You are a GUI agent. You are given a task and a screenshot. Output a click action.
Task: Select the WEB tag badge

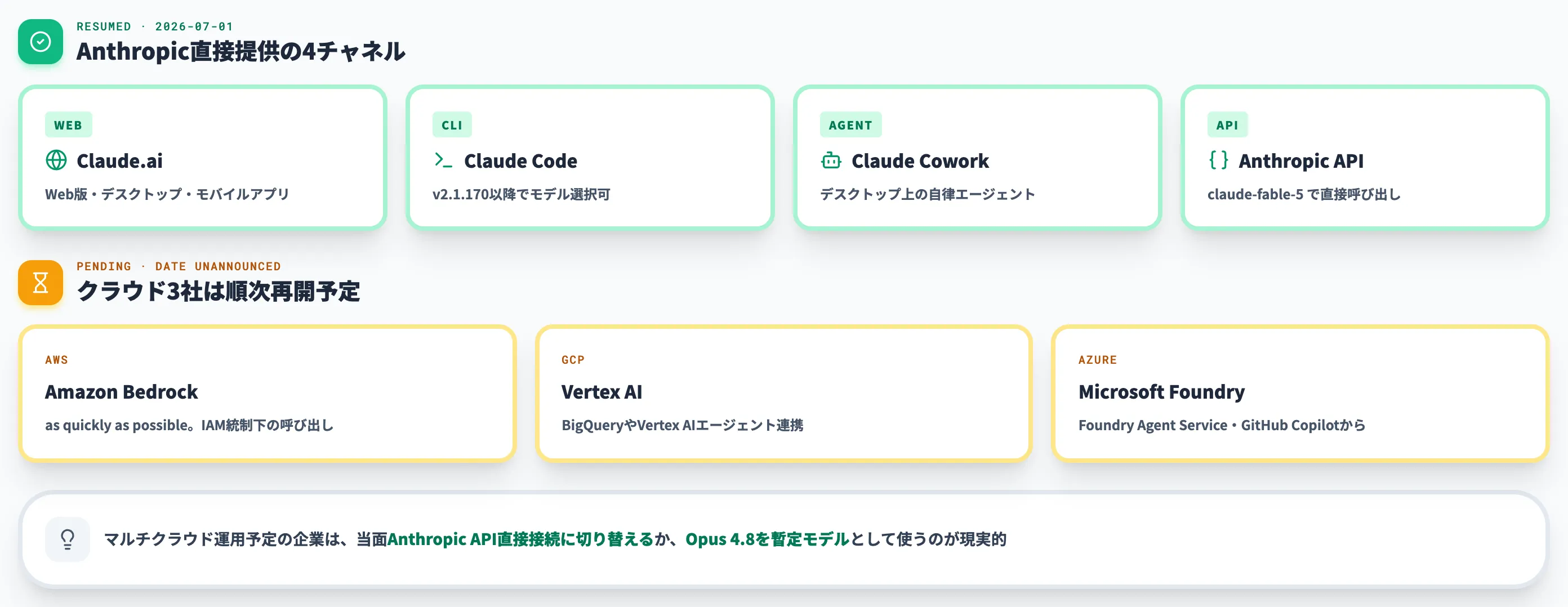68,125
